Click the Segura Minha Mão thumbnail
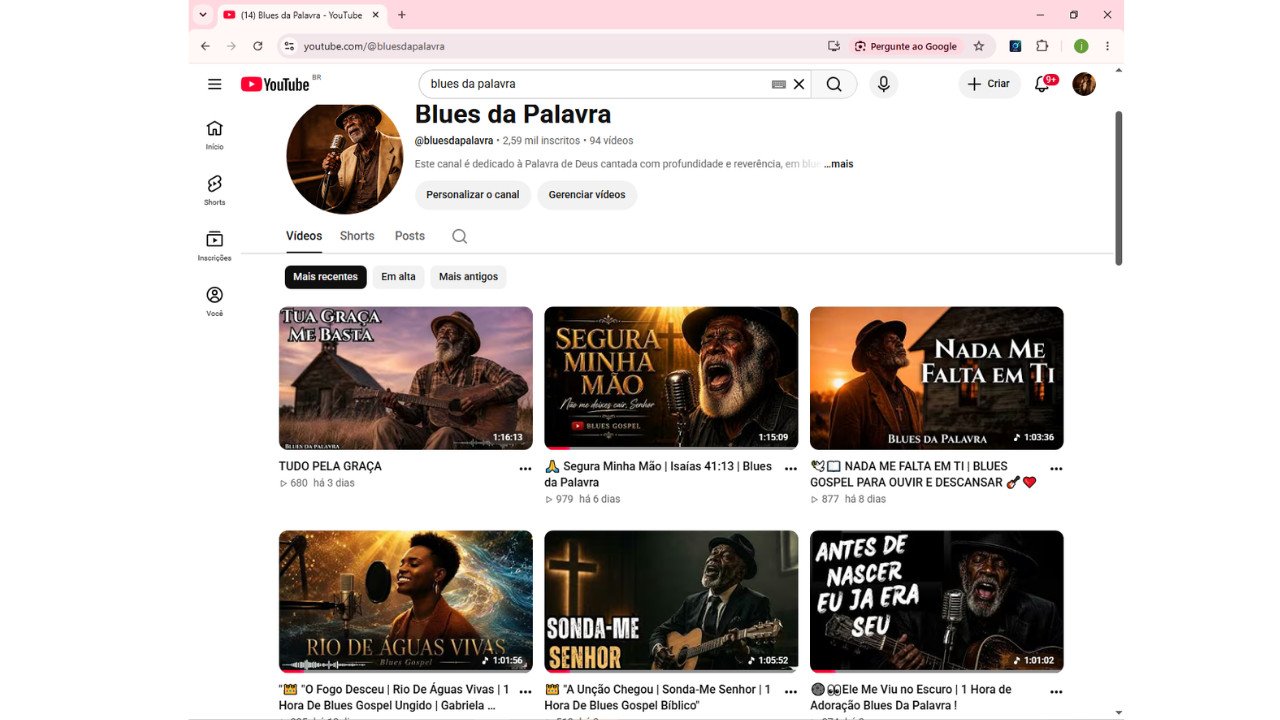 pos(671,378)
